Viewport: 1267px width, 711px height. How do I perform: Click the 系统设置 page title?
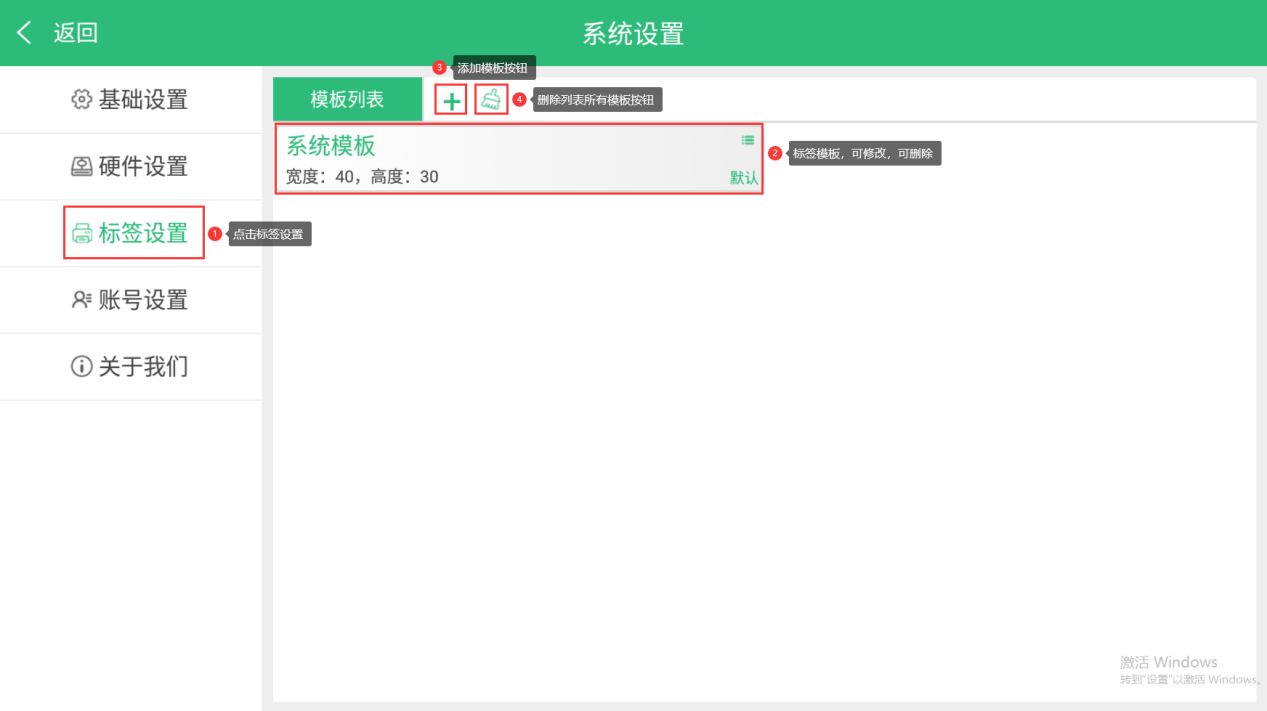coord(633,33)
